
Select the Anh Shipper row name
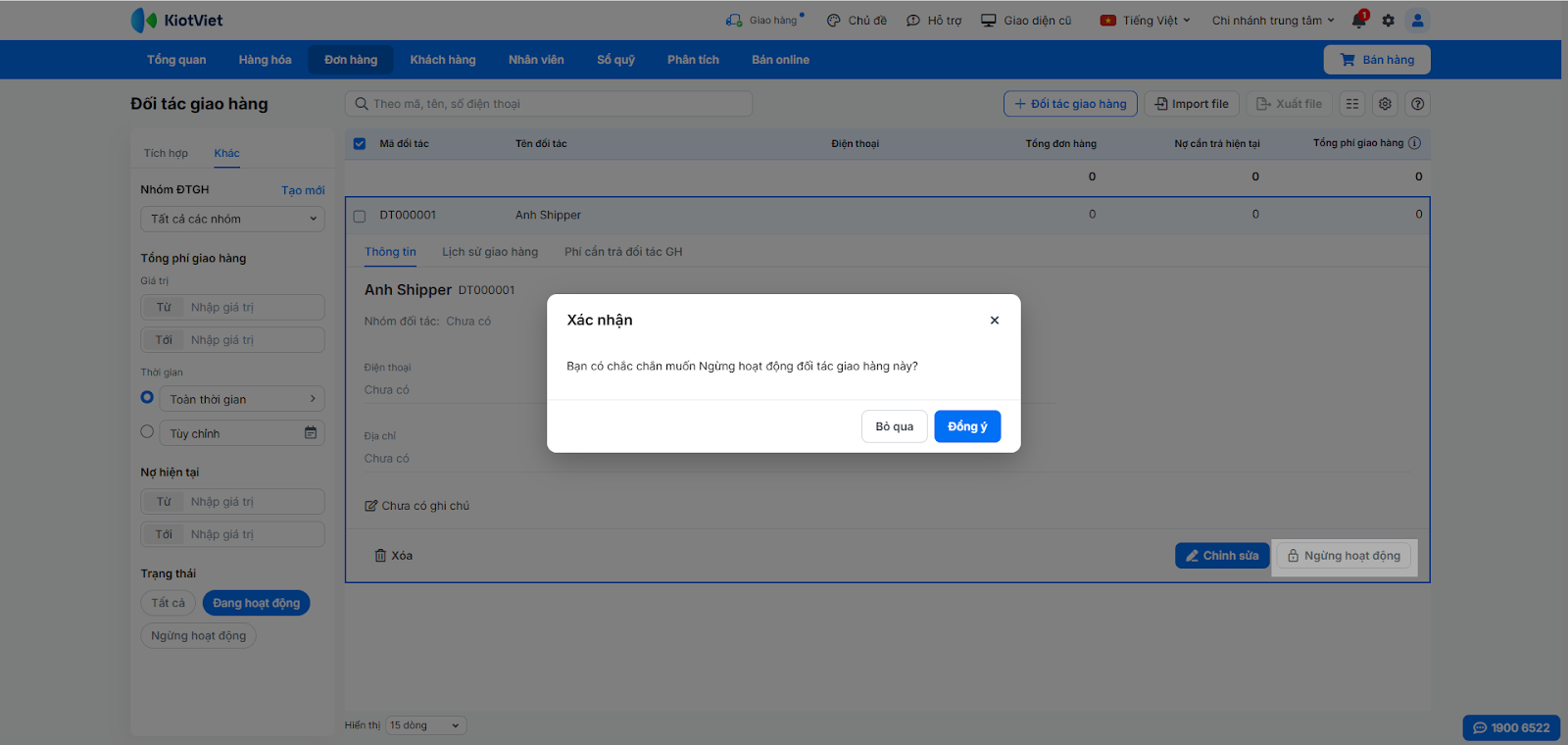(x=548, y=216)
